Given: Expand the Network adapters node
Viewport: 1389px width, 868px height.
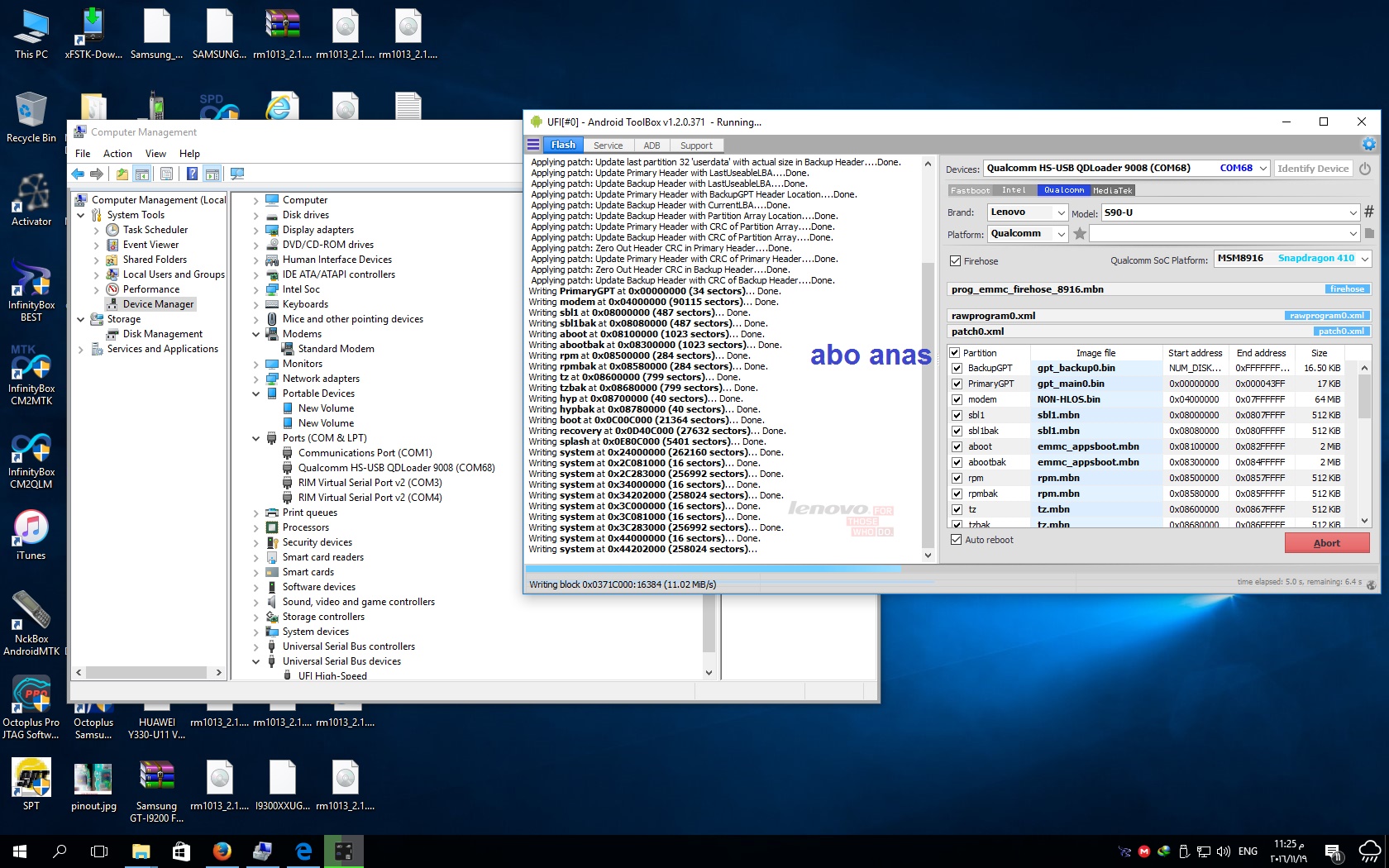Looking at the screenshot, I should (x=256, y=379).
